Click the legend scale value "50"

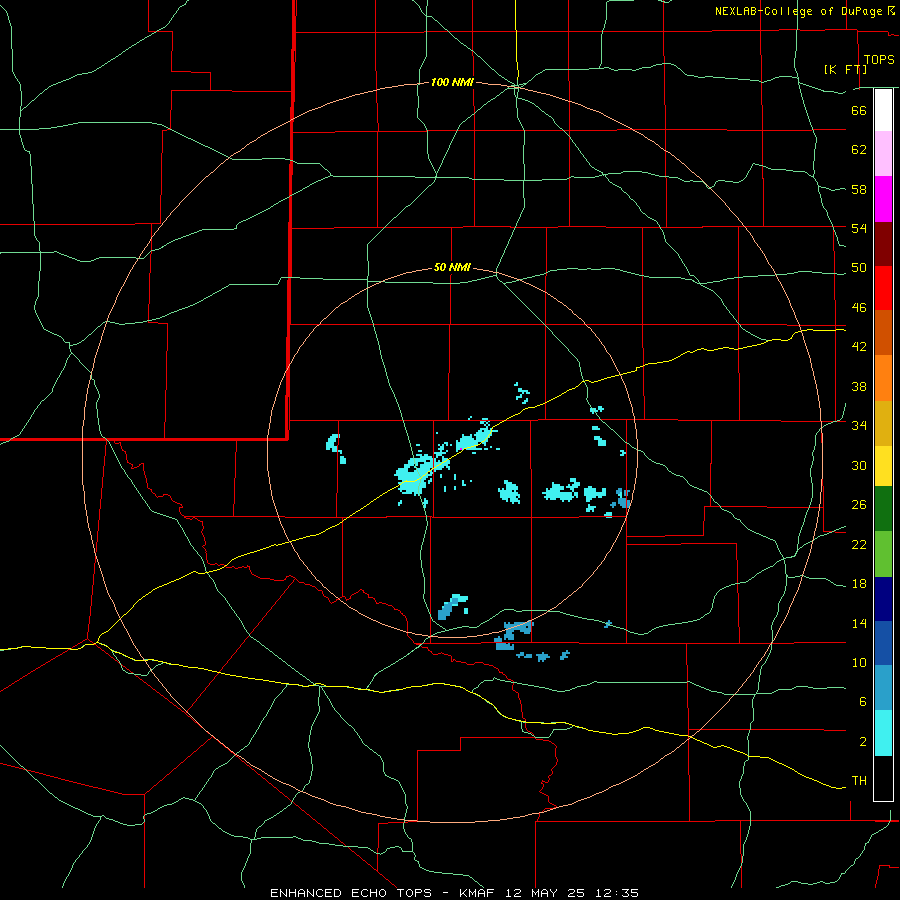point(859,268)
